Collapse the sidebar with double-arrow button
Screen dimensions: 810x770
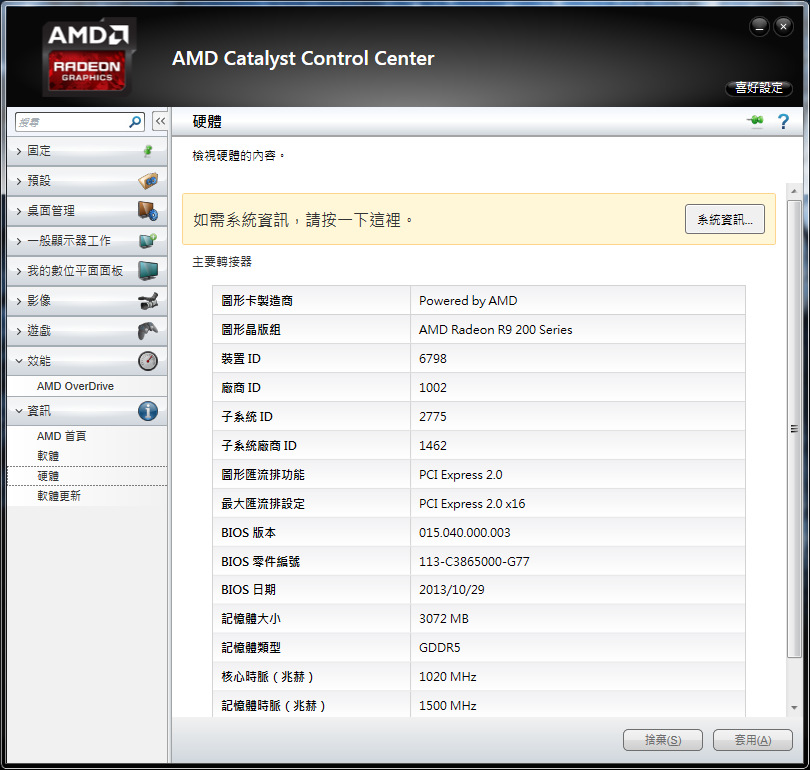pos(160,122)
